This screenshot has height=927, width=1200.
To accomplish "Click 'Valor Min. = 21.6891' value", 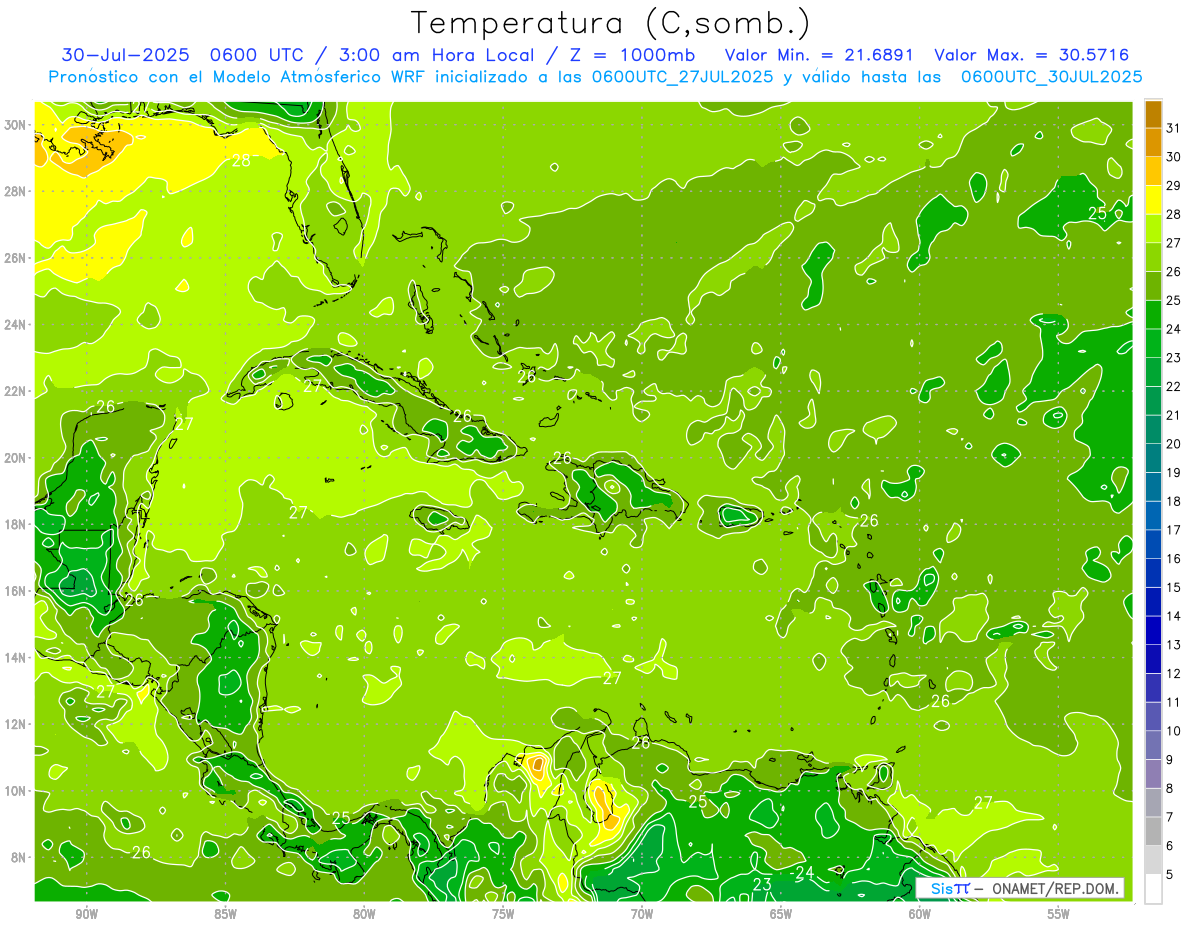I will tap(820, 55).
